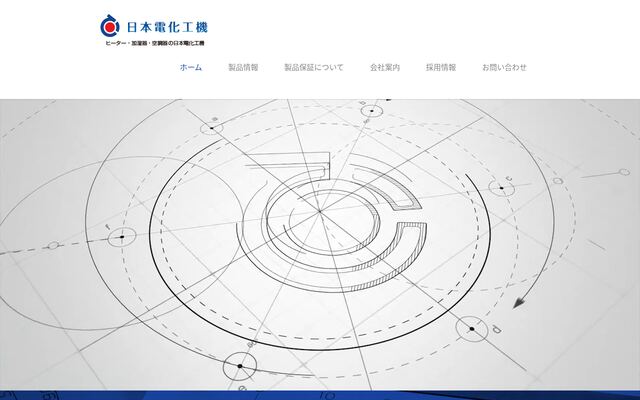Screen dimensions: 640x400
Task: Select the 採用情報 navigation link
Action: tap(441, 67)
